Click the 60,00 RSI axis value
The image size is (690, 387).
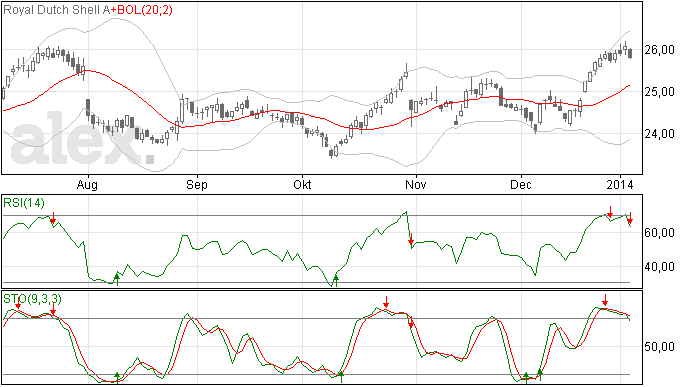(x=659, y=232)
